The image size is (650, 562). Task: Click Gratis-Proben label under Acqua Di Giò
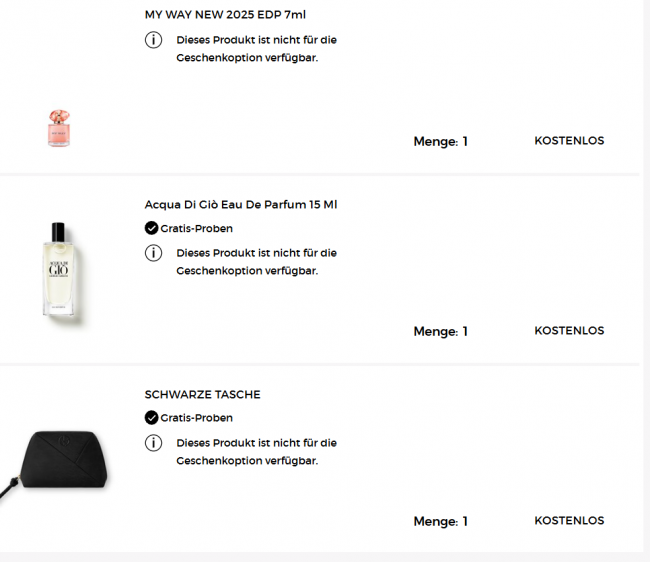coord(197,228)
